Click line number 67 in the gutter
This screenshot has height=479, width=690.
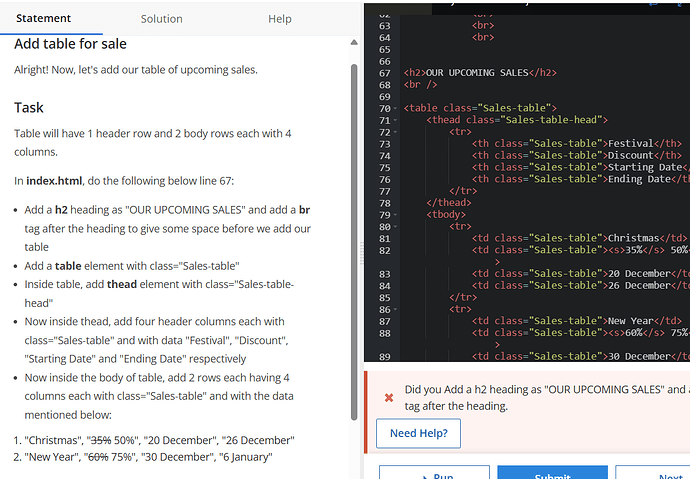[385, 73]
